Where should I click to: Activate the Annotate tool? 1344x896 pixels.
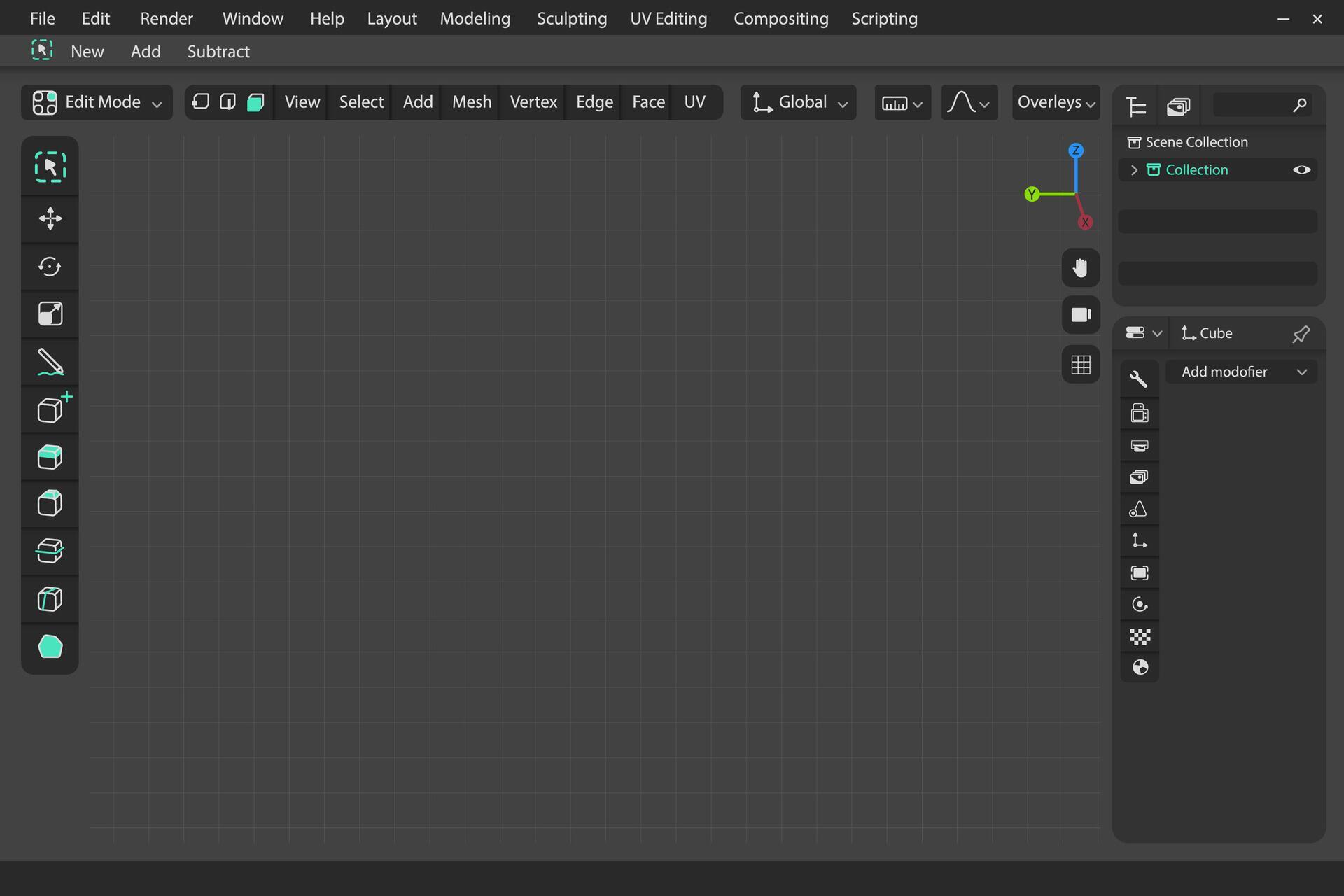coord(50,362)
